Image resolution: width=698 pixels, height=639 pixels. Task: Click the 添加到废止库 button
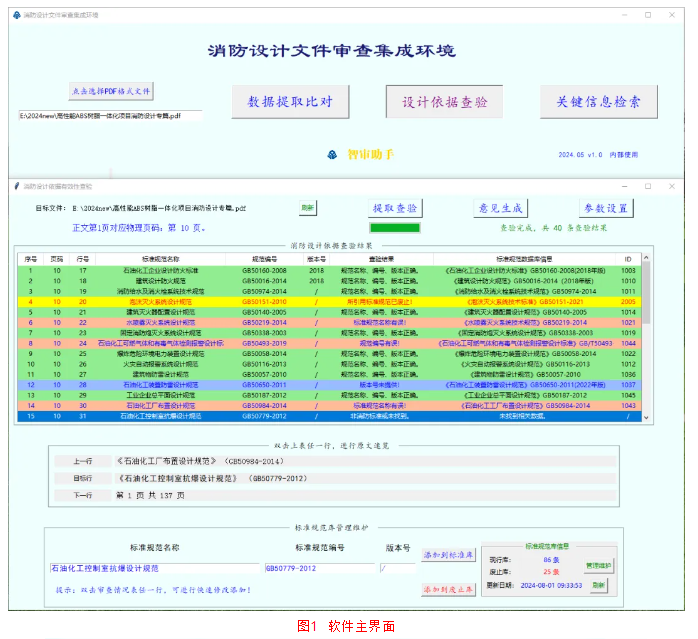449,590
